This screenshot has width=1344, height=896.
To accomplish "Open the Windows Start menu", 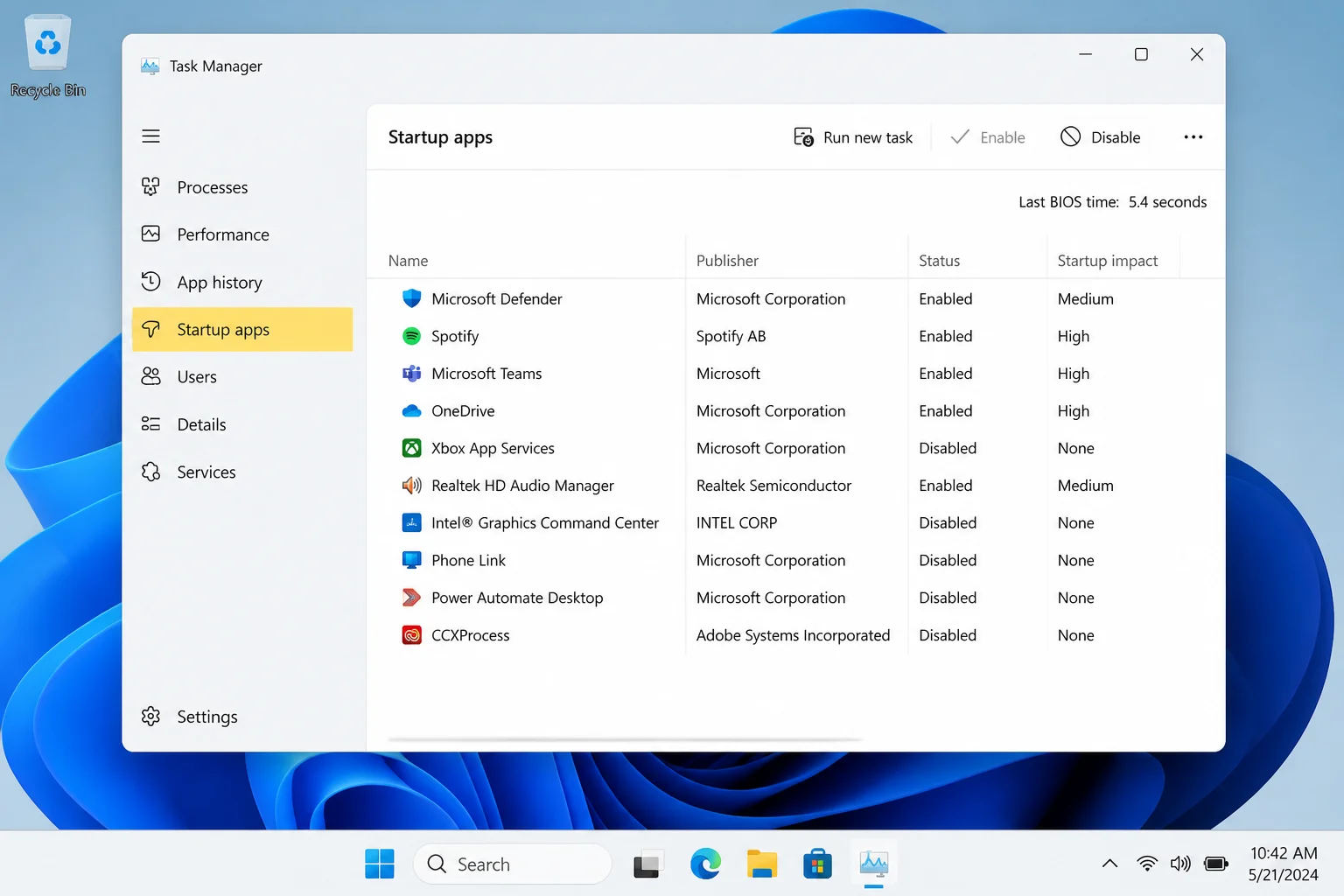I will (x=380, y=864).
